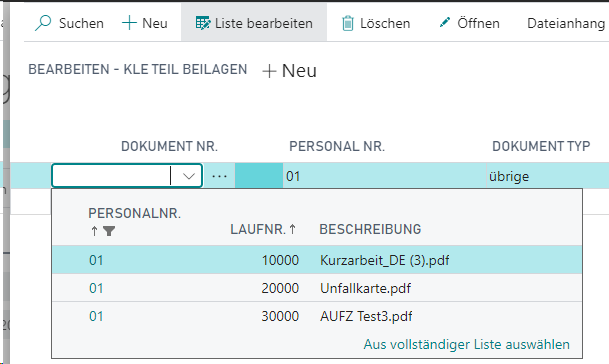
Task: Click Personalnr. 01 in the AUFZ Test3 row
Action: (x=96, y=316)
